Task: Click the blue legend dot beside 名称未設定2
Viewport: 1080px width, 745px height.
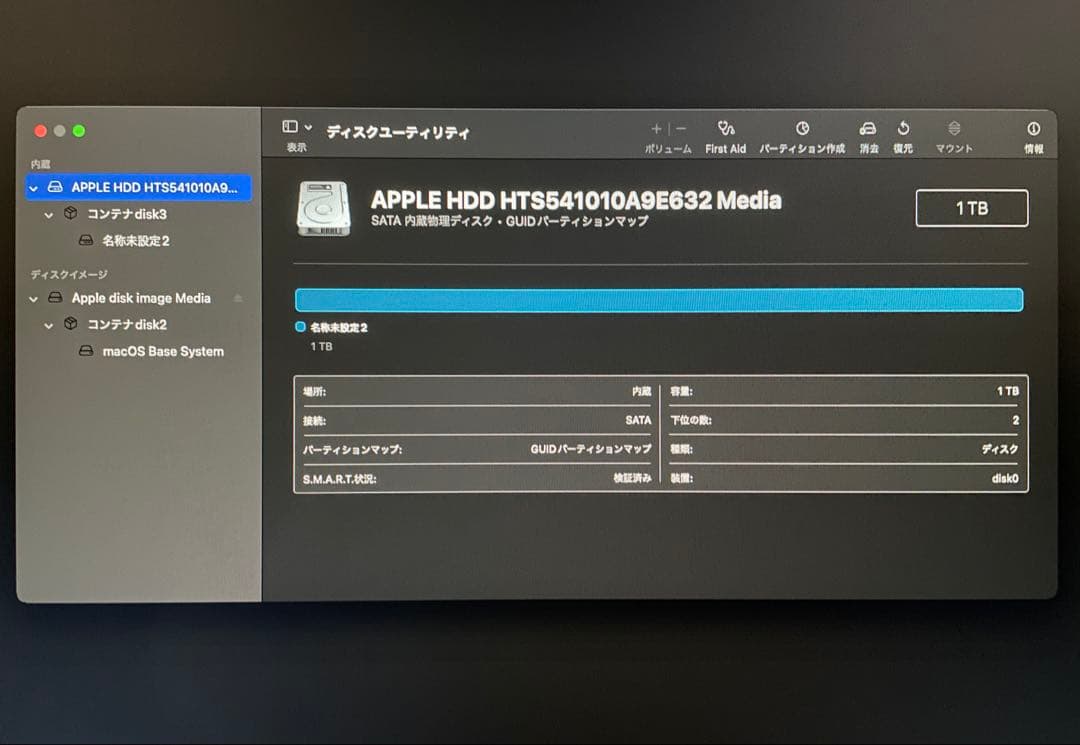Action: 299,326
